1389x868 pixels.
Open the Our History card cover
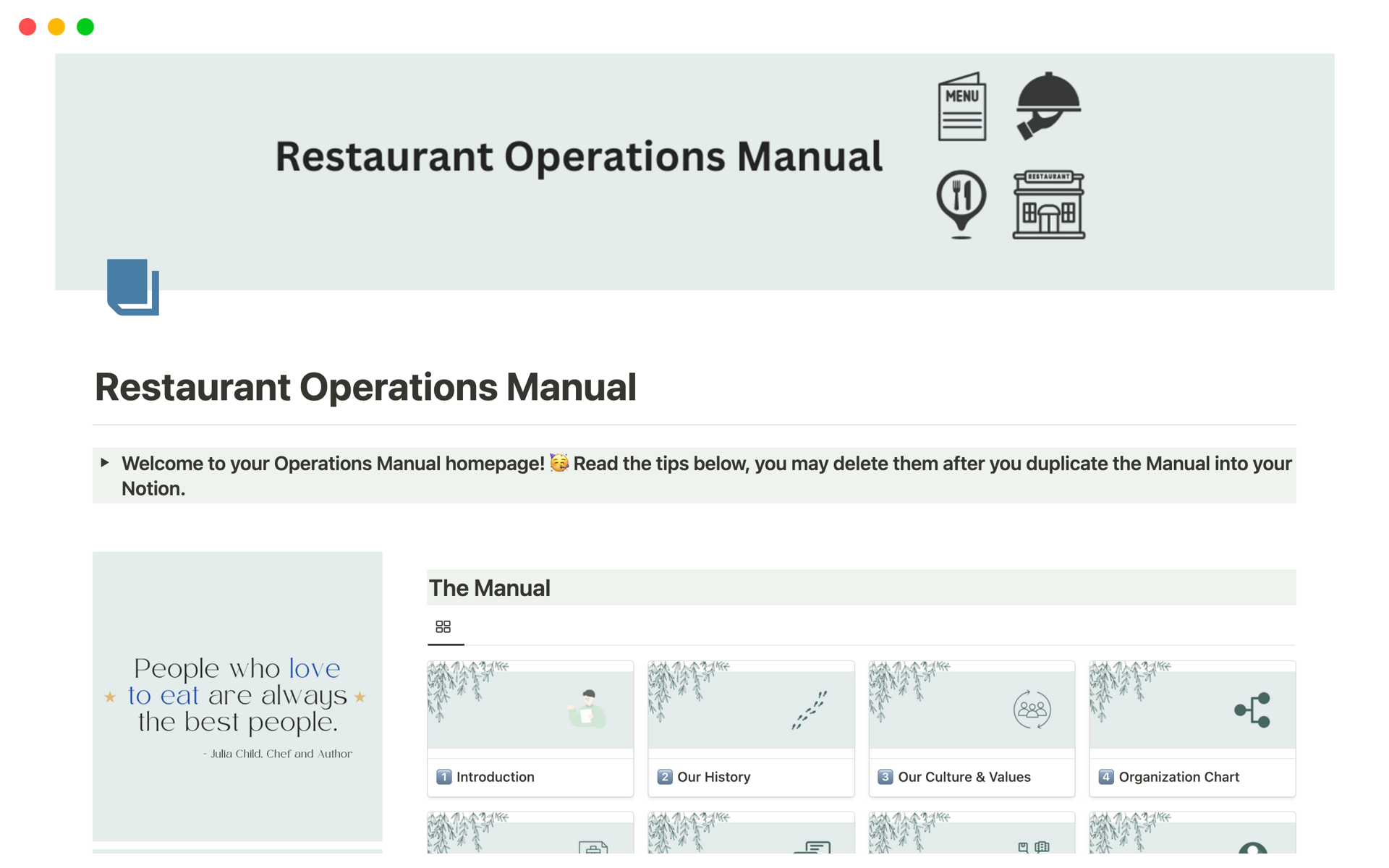[x=751, y=709]
